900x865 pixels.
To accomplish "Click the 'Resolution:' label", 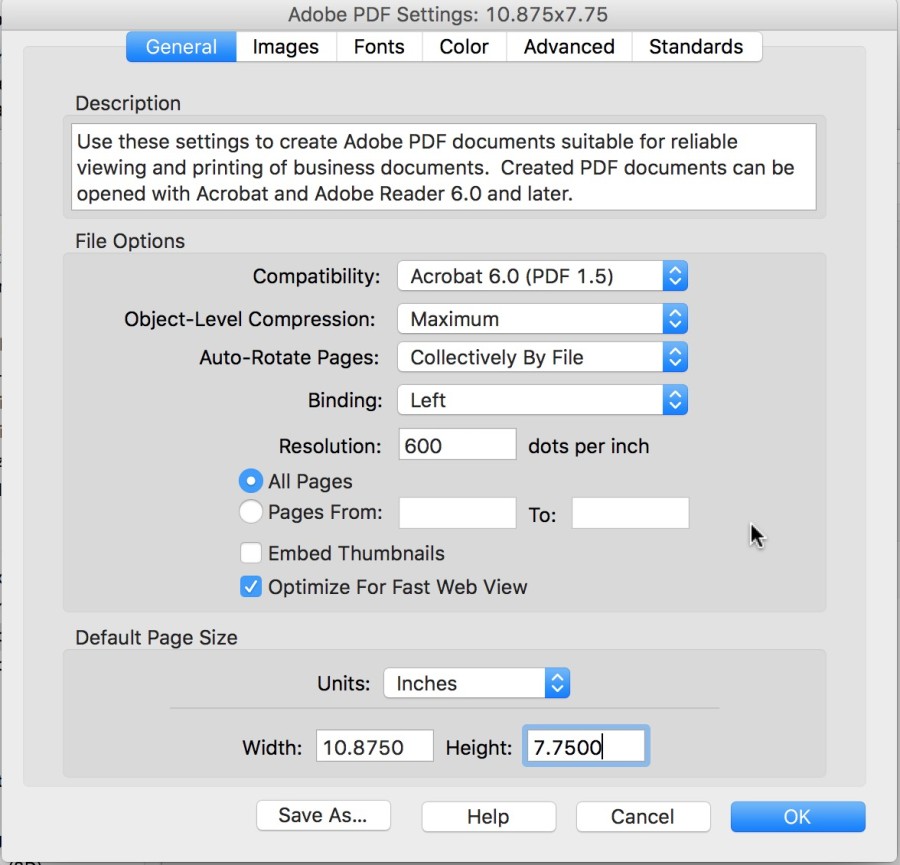I will 330,446.
